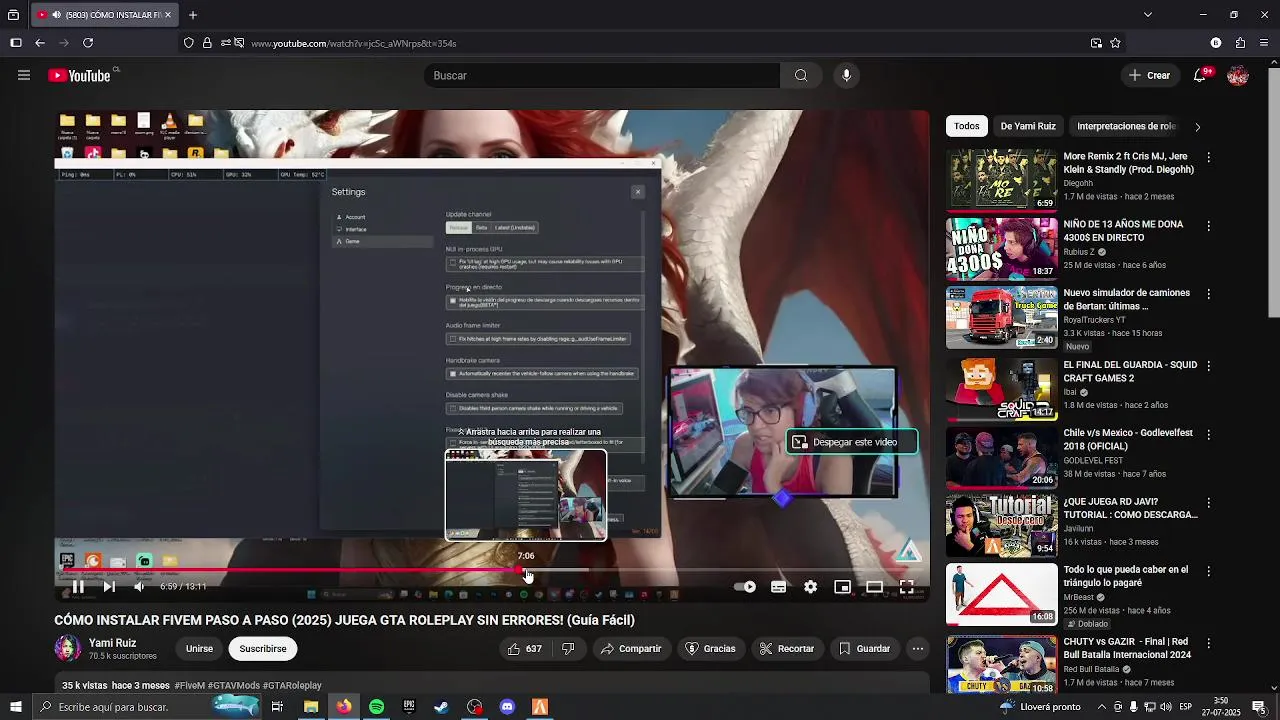Open options for NIÑO DE 13 AÑOS video
1280x720 pixels.
point(1208,226)
